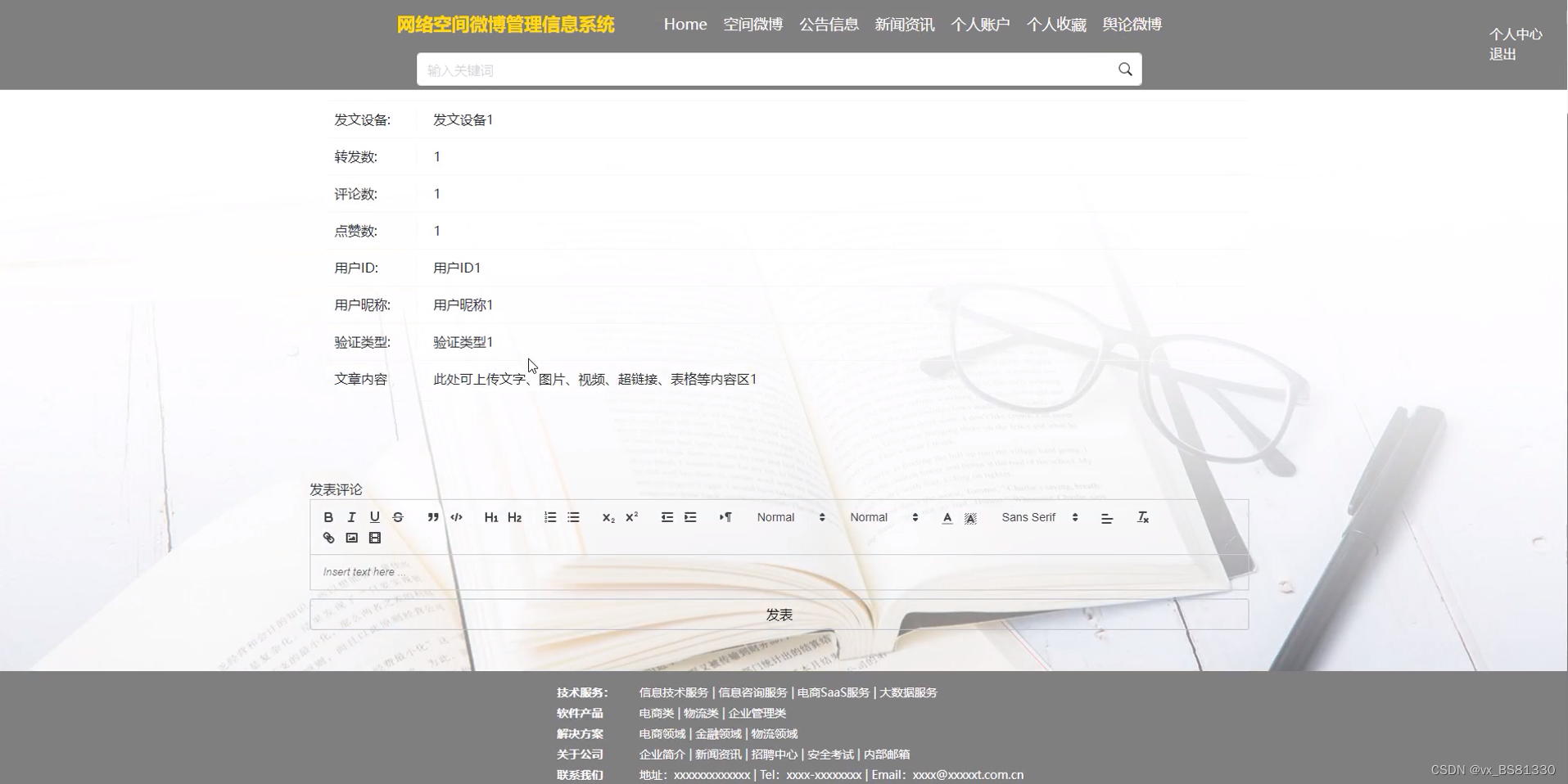Open 电商类 footer link
Image resolution: width=1568 pixels, height=784 pixels.
tap(656, 713)
